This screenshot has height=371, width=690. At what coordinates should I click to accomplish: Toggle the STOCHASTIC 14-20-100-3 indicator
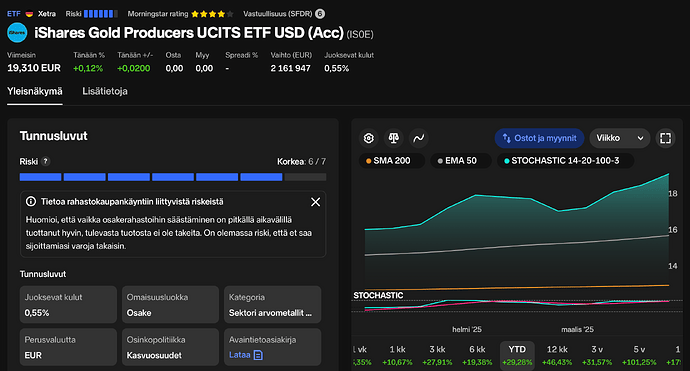[x=565, y=161]
